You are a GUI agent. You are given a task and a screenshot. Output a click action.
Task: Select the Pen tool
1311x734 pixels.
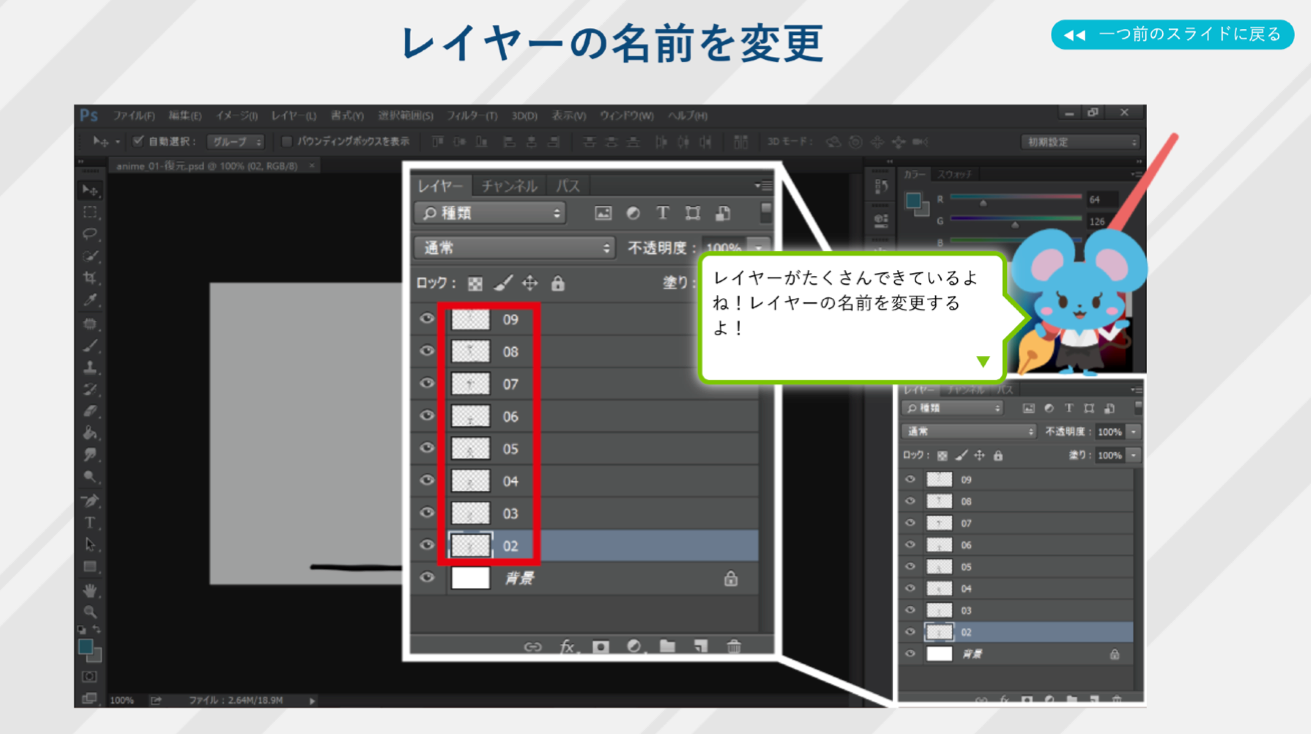tap(90, 500)
